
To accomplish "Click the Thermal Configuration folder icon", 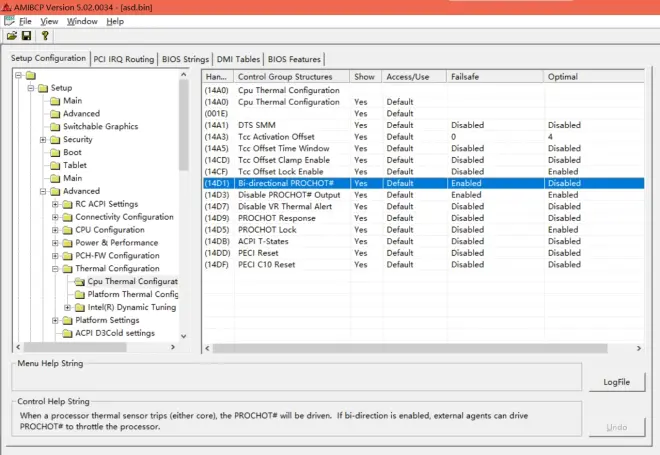I will [x=67, y=269].
